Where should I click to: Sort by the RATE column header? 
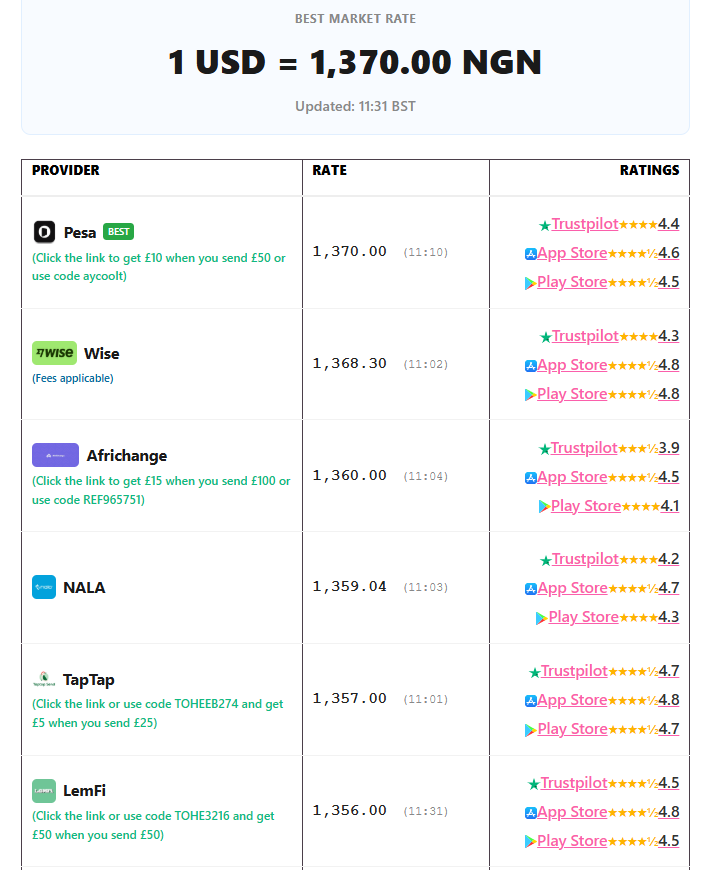[330, 170]
